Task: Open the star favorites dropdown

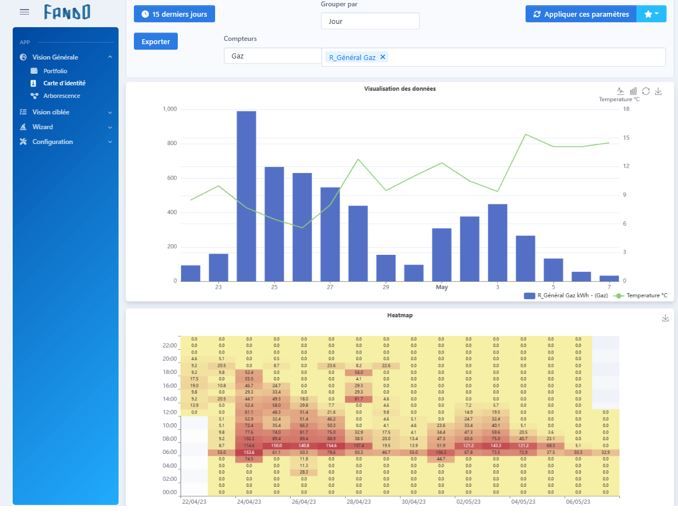Action: click(x=651, y=14)
